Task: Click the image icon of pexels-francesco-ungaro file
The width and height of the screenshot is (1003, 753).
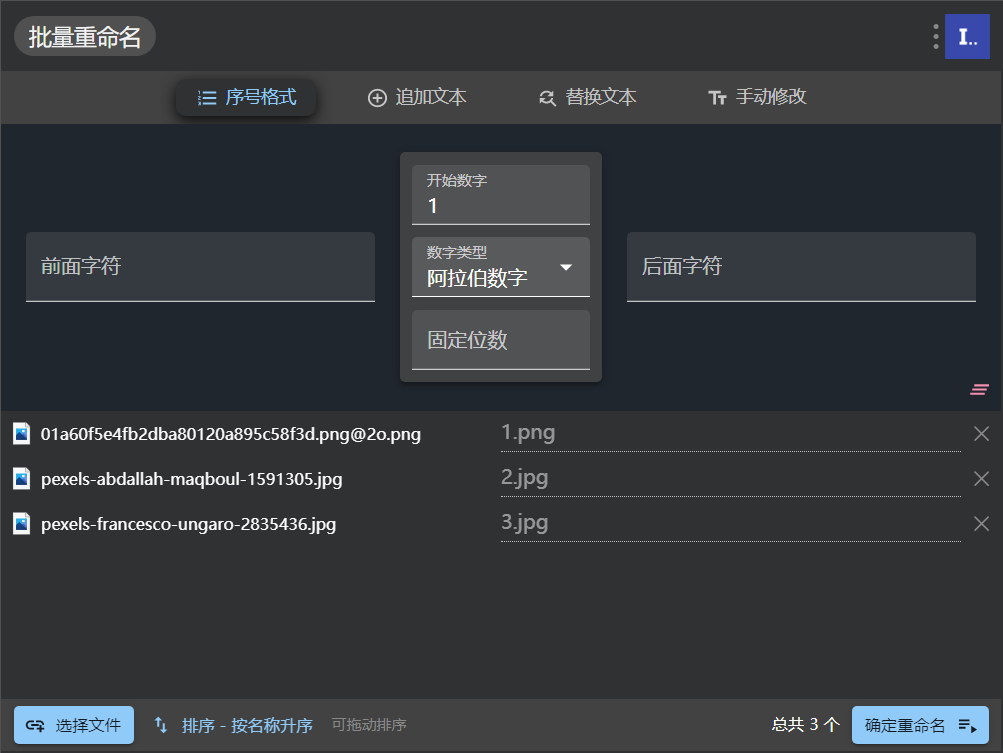Action: [x=22, y=523]
